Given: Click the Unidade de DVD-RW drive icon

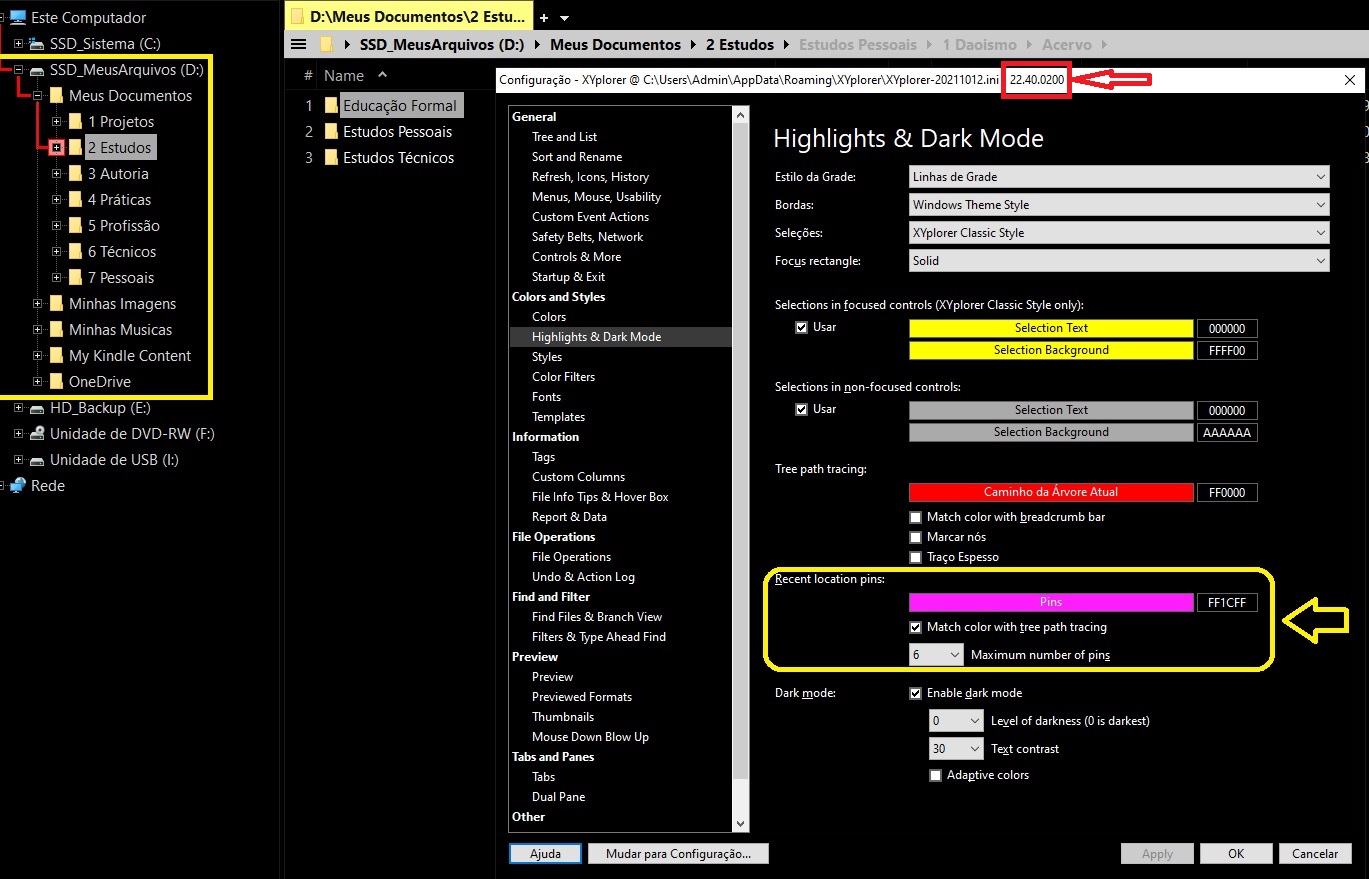Looking at the screenshot, I should tap(37, 434).
